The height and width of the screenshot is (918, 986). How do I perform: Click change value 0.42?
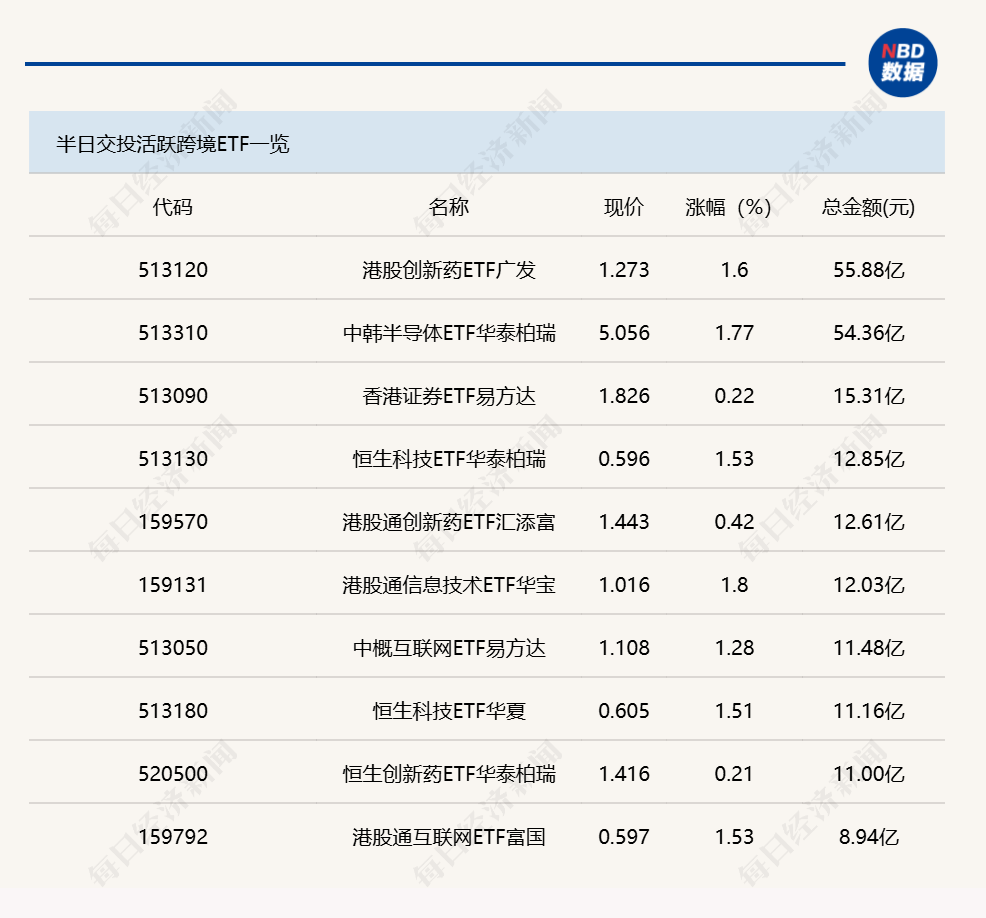[x=734, y=521]
